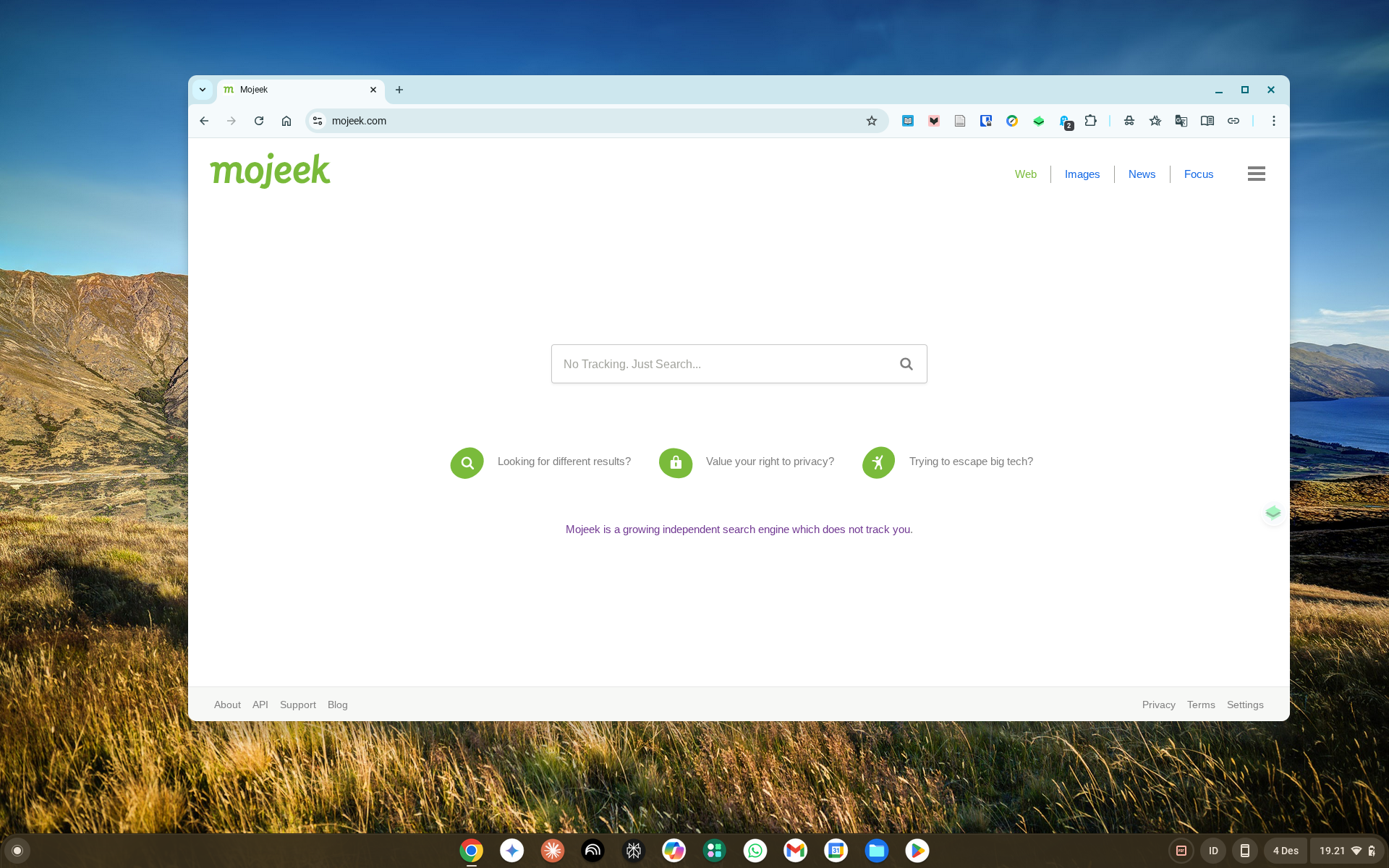This screenshot has height=868, width=1389.
Task: Open the Extensions puzzle icon
Action: point(1090,121)
